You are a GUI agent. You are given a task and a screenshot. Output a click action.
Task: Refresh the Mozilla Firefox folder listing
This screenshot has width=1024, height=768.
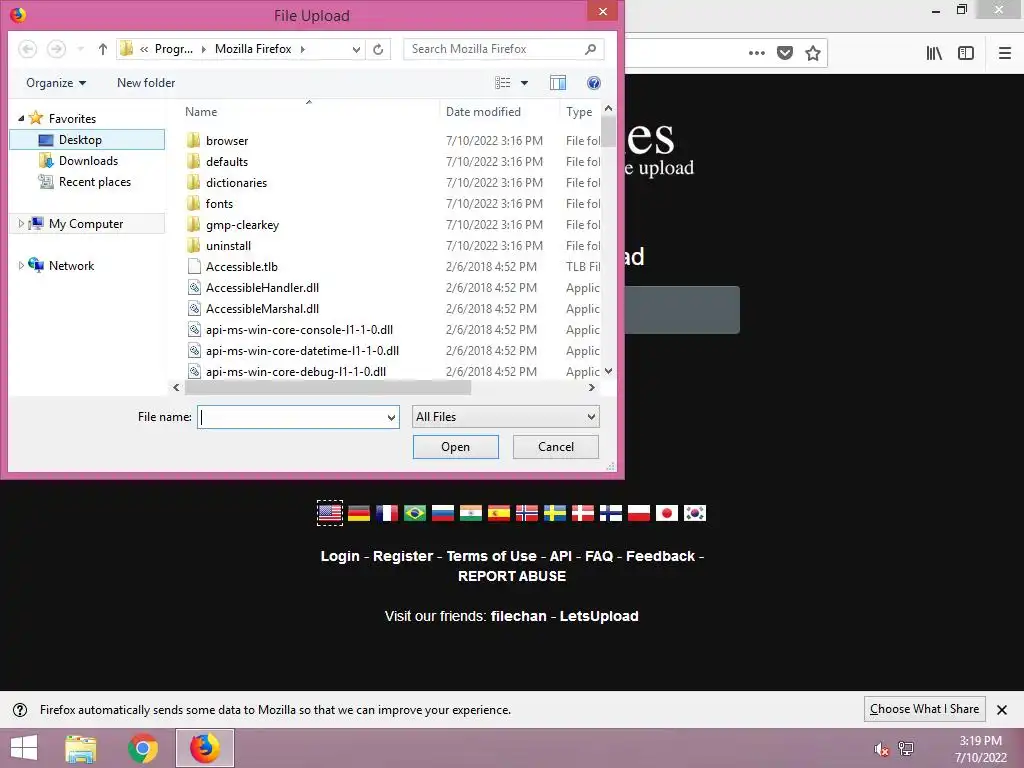378,49
